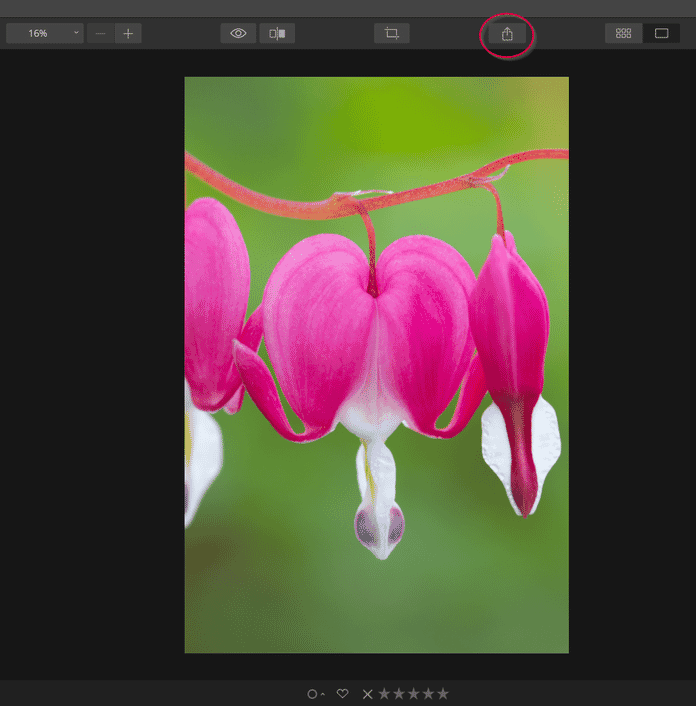
Task: Zoom in with the plus button
Action: tap(128, 33)
